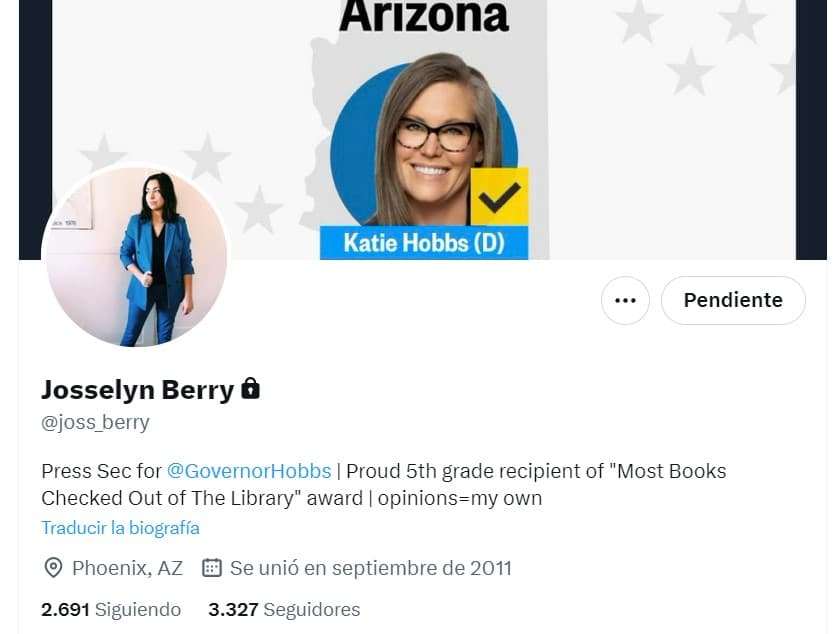The height and width of the screenshot is (634, 840).
Task: Click the Arizona title in the banner
Action: [x=424, y=16]
